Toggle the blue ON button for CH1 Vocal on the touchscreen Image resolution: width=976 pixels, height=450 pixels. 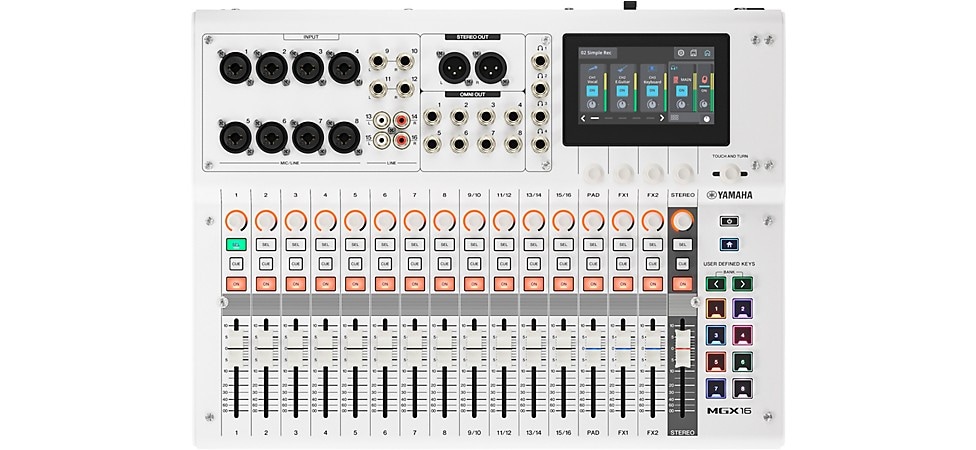(592, 91)
